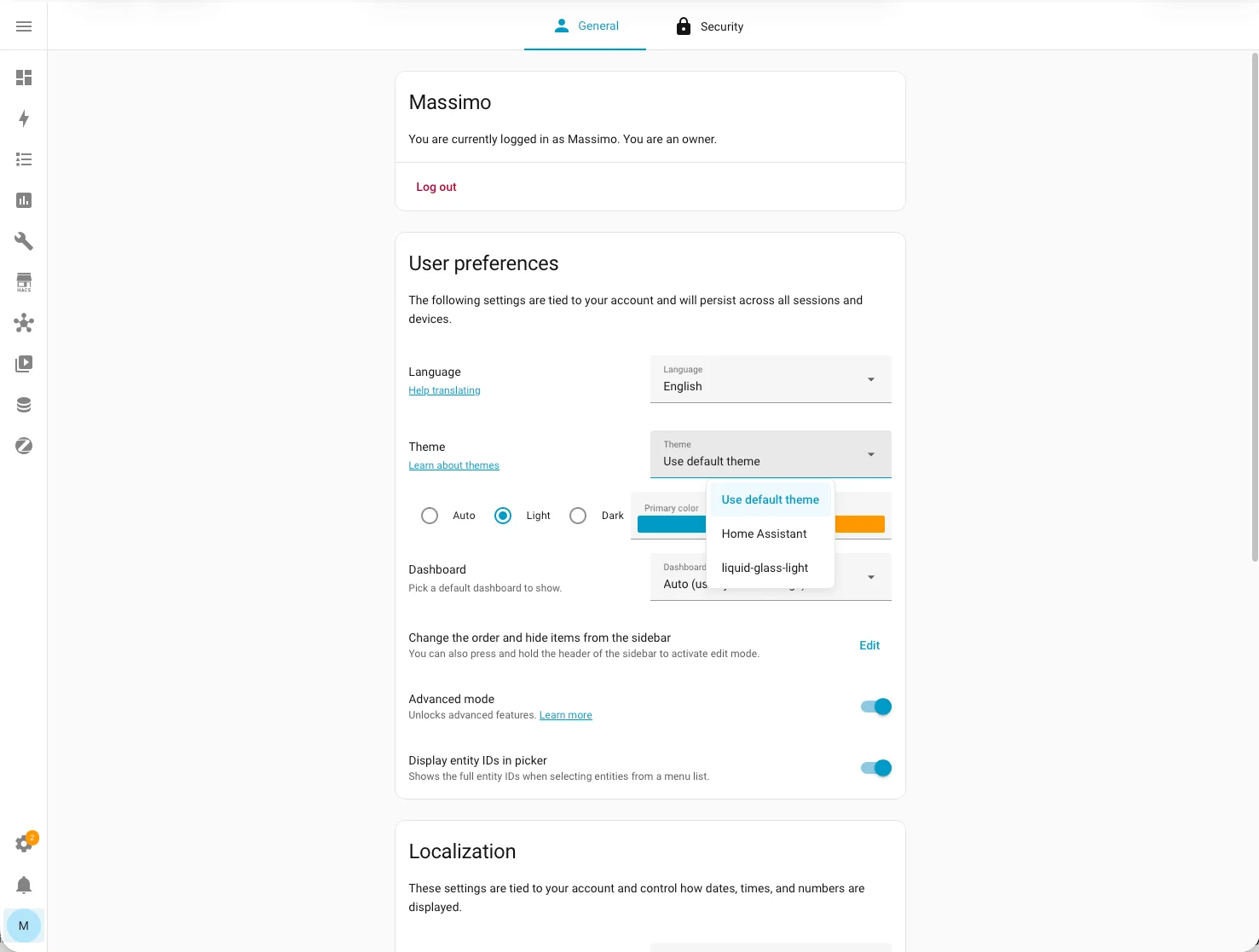Open the hamburger menu
Screen dimensions: 1259x952
point(23,25)
